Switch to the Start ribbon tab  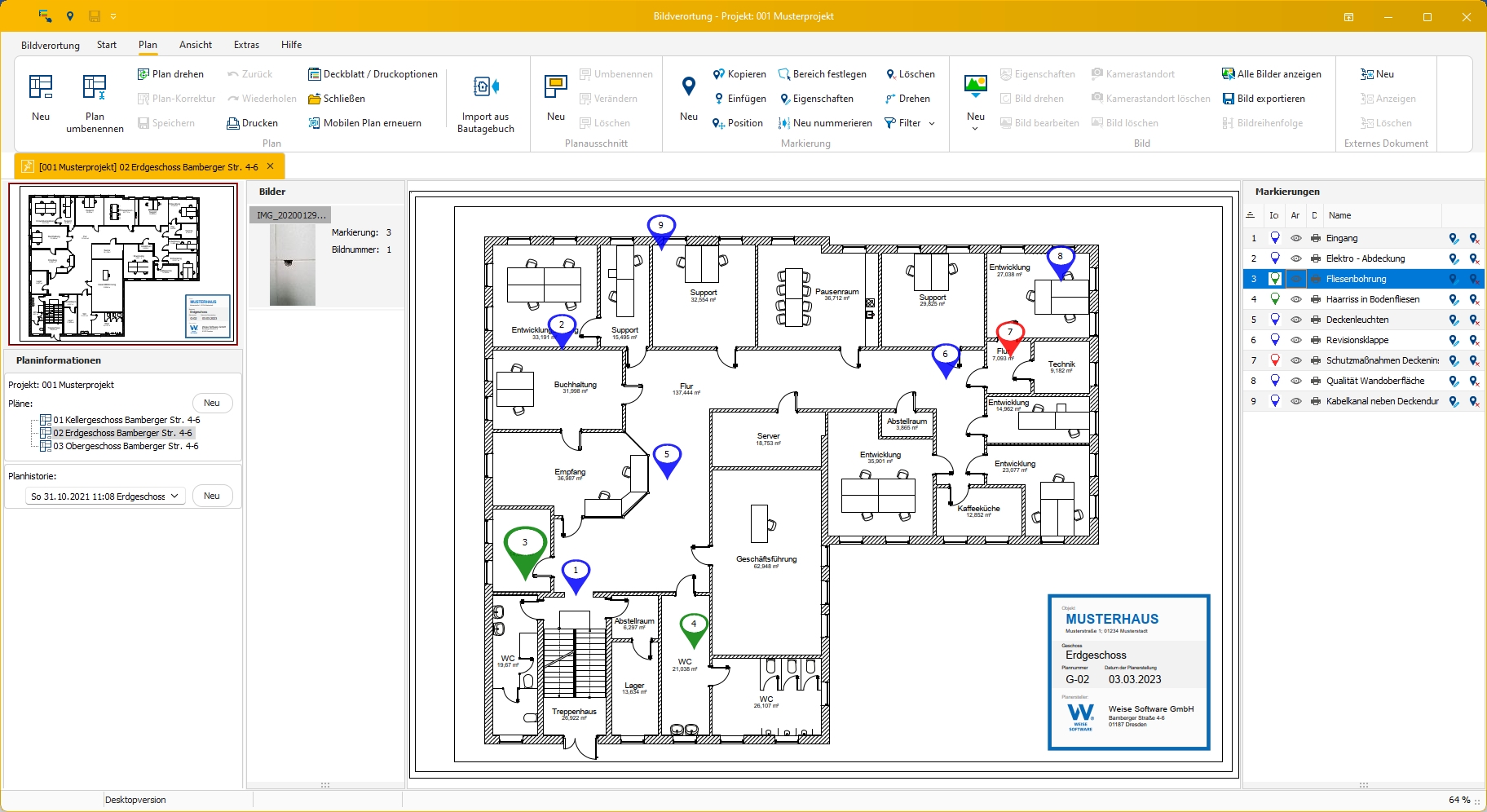(x=107, y=45)
